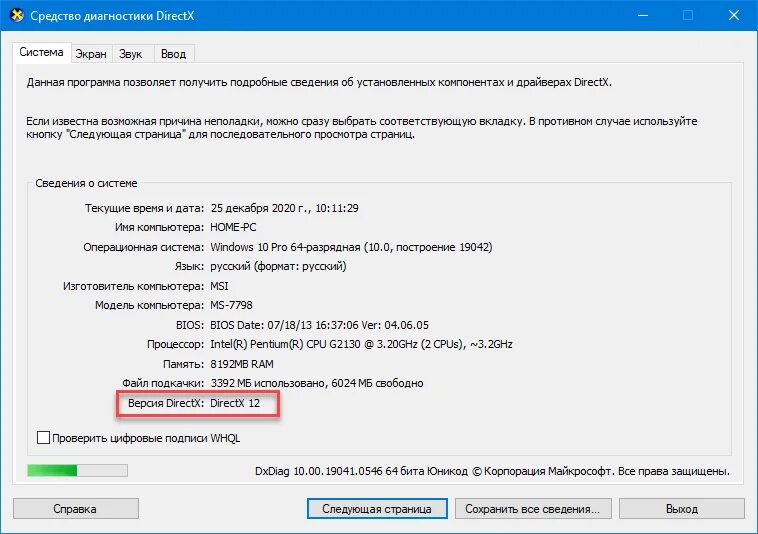Click the Сведения о системе group title
Image resolution: width=758 pixels, height=534 pixels.
pos(86,183)
